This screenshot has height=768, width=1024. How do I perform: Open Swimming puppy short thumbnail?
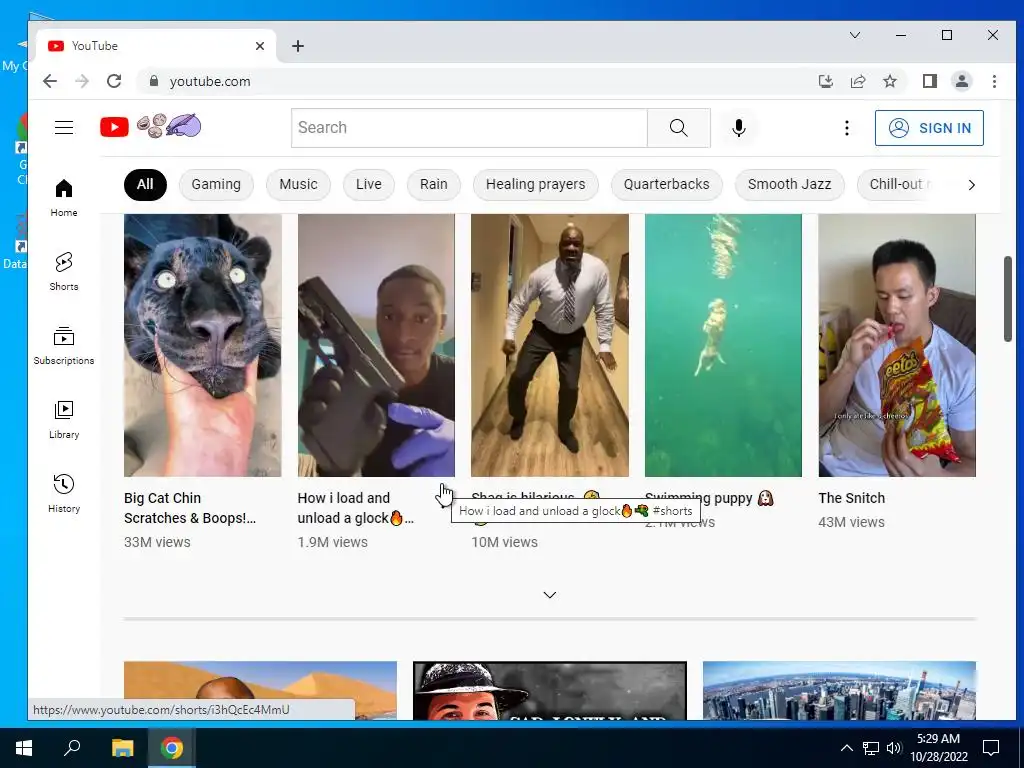[723, 345]
